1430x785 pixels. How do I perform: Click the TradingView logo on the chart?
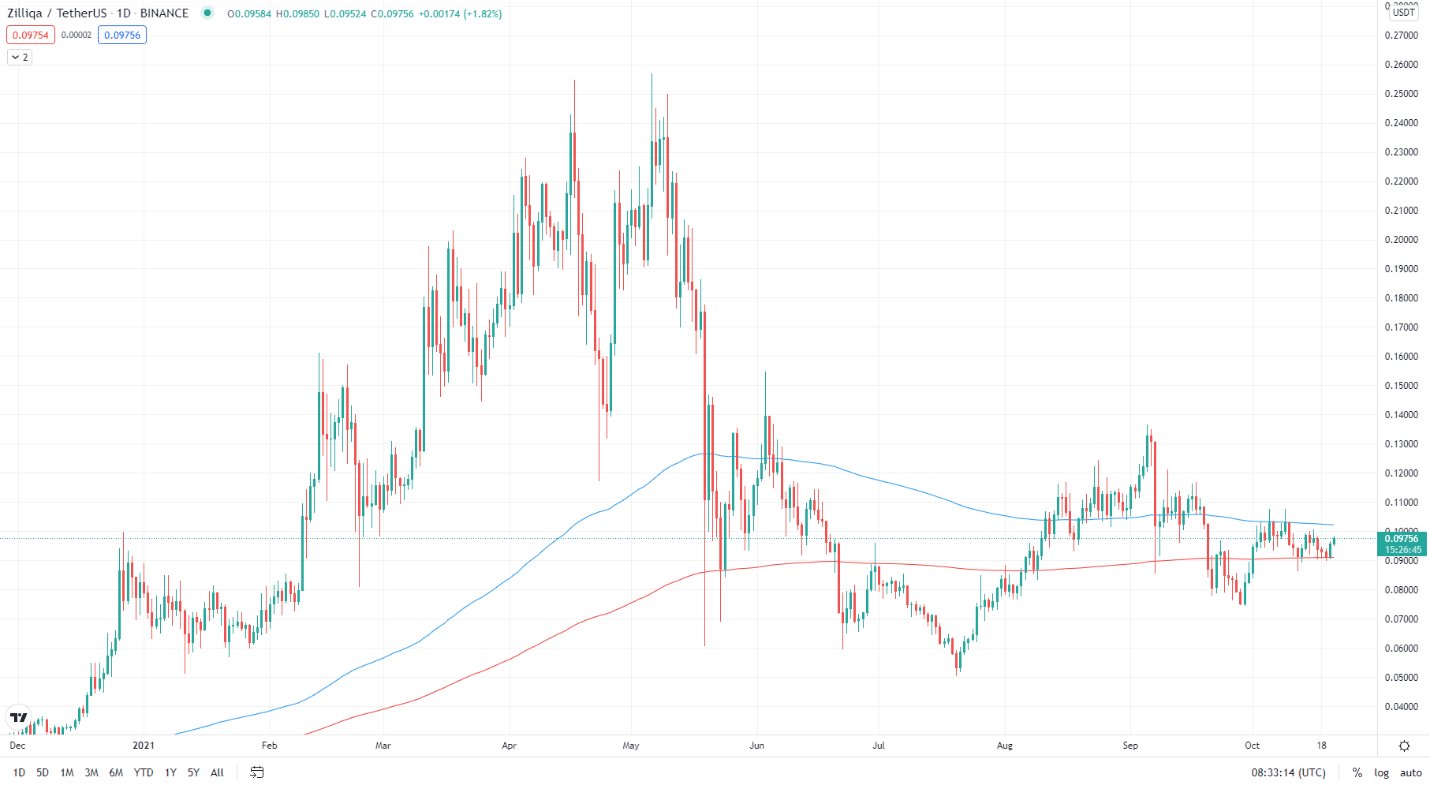[x=19, y=717]
